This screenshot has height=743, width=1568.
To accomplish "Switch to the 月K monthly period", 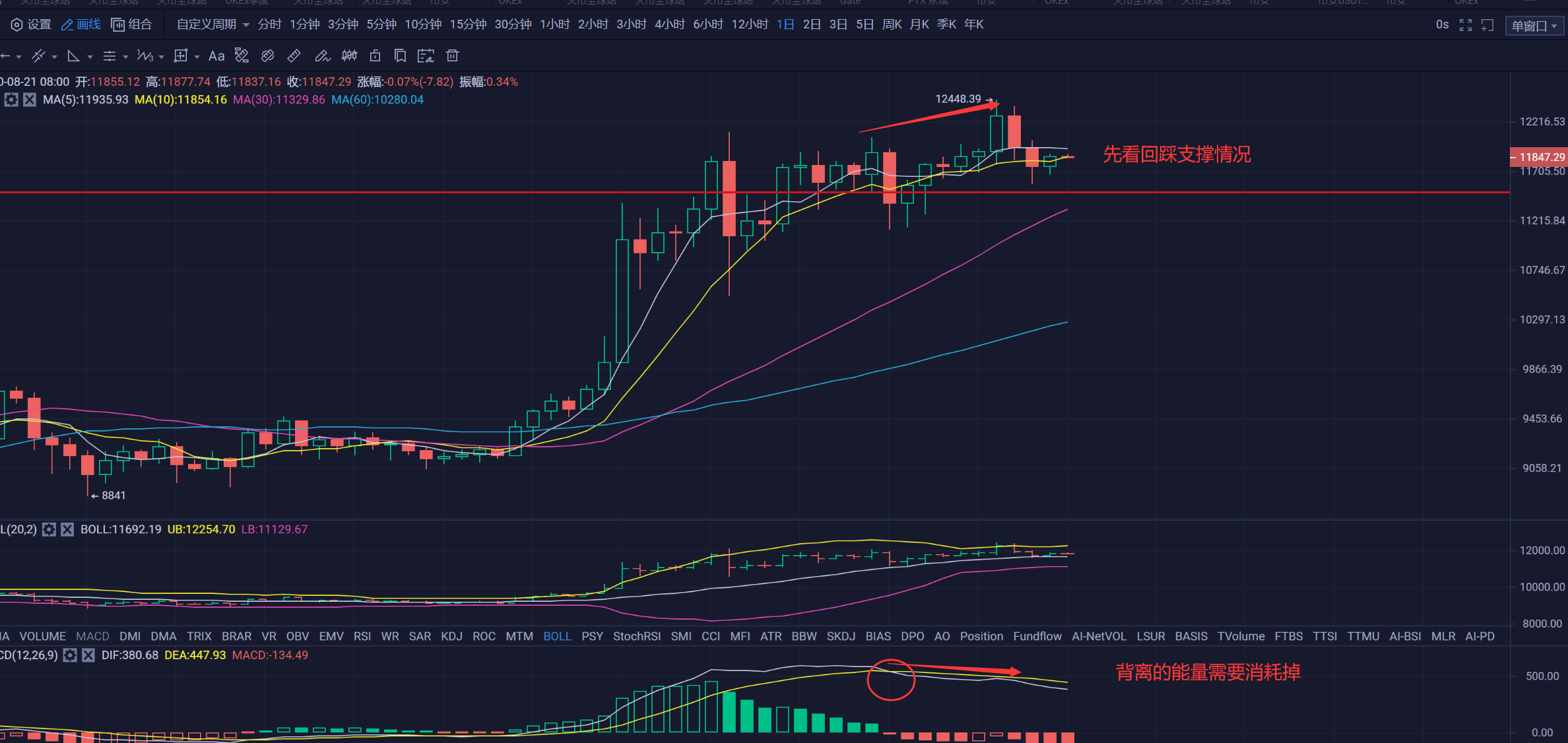I will coord(919,24).
